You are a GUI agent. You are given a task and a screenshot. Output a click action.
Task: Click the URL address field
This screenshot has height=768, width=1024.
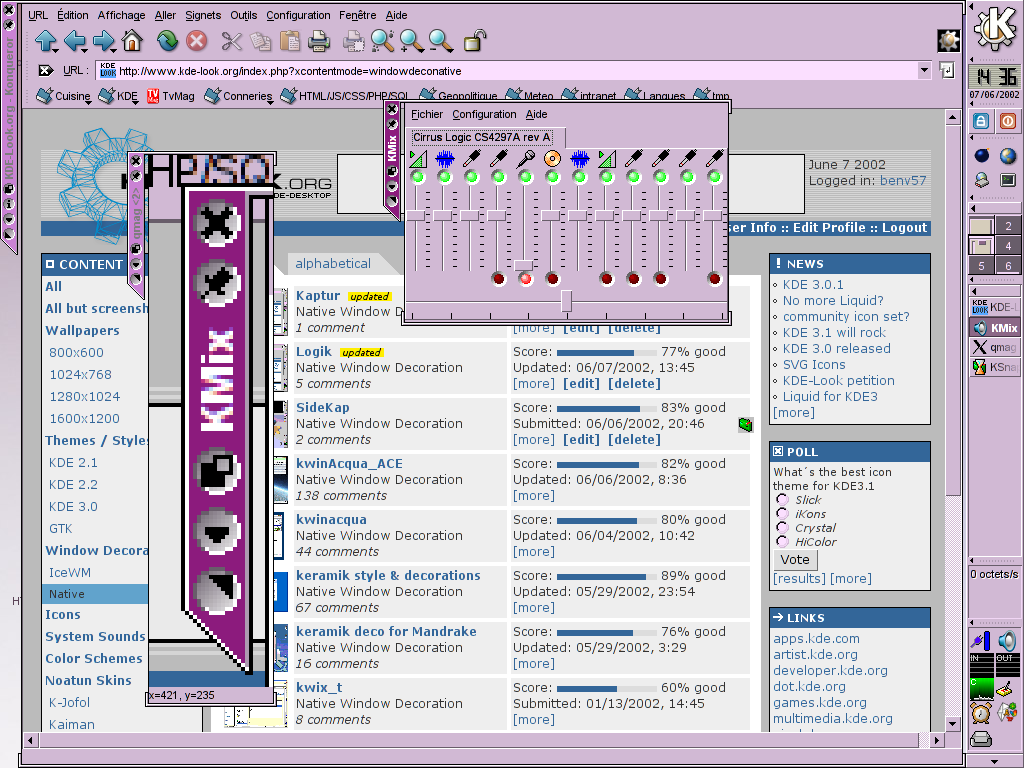[x=506, y=71]
